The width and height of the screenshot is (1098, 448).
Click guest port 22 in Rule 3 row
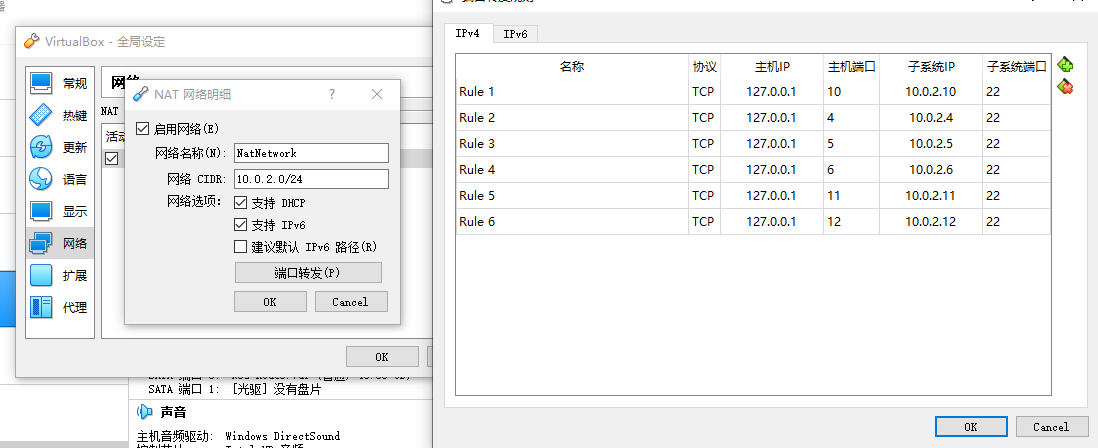pyautogui.click(x=1017, y=144)
